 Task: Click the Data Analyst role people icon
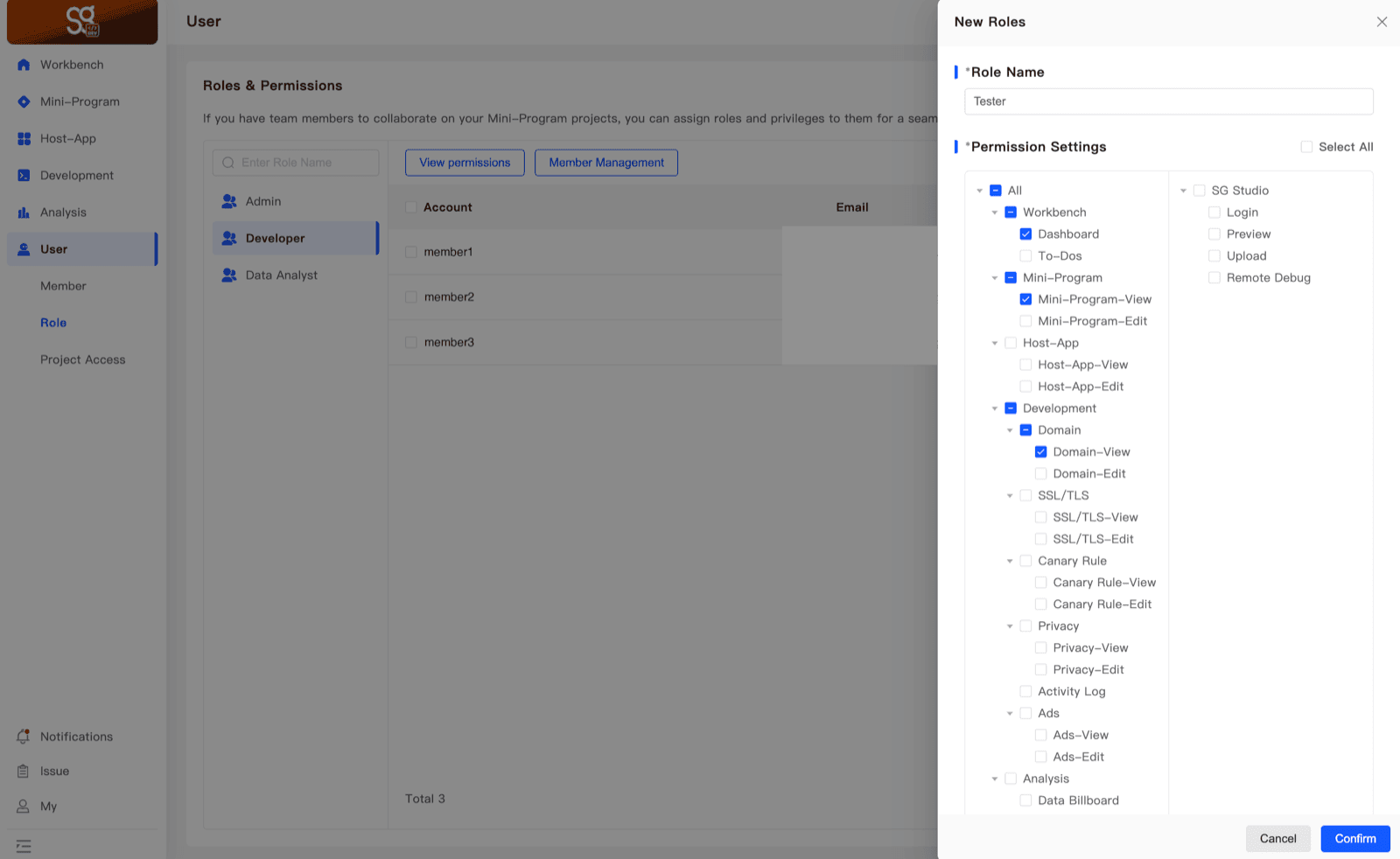(x=229, y=275)
